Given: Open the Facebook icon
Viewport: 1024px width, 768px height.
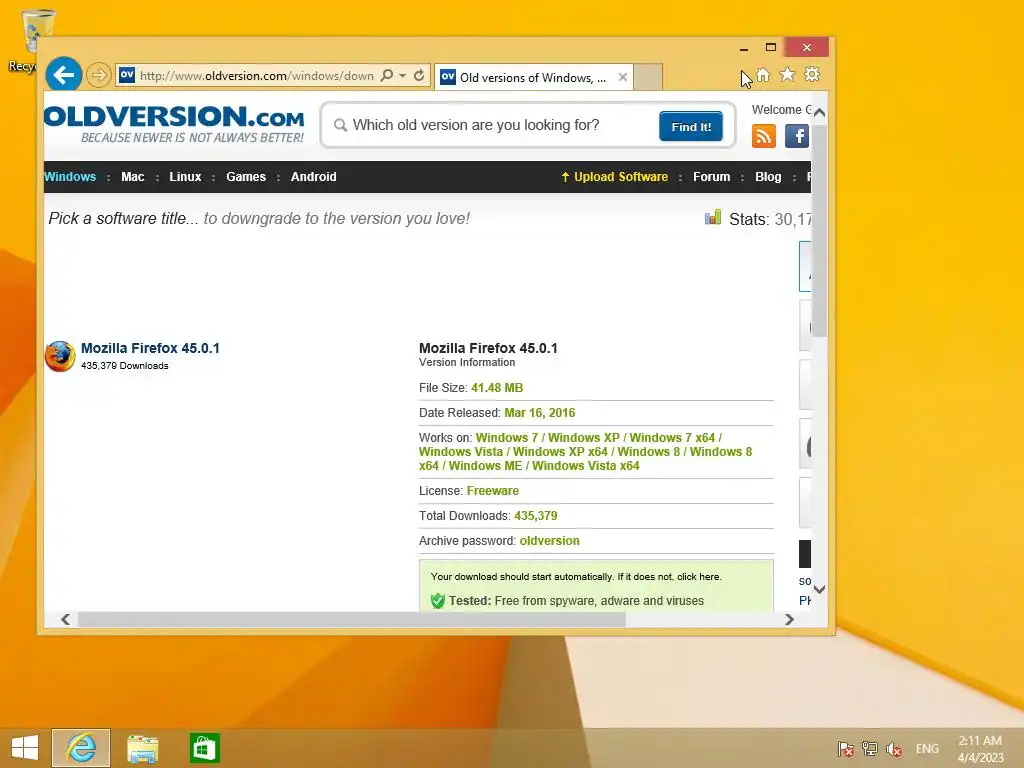Looking at the screenshot, I should click(797, 136).
